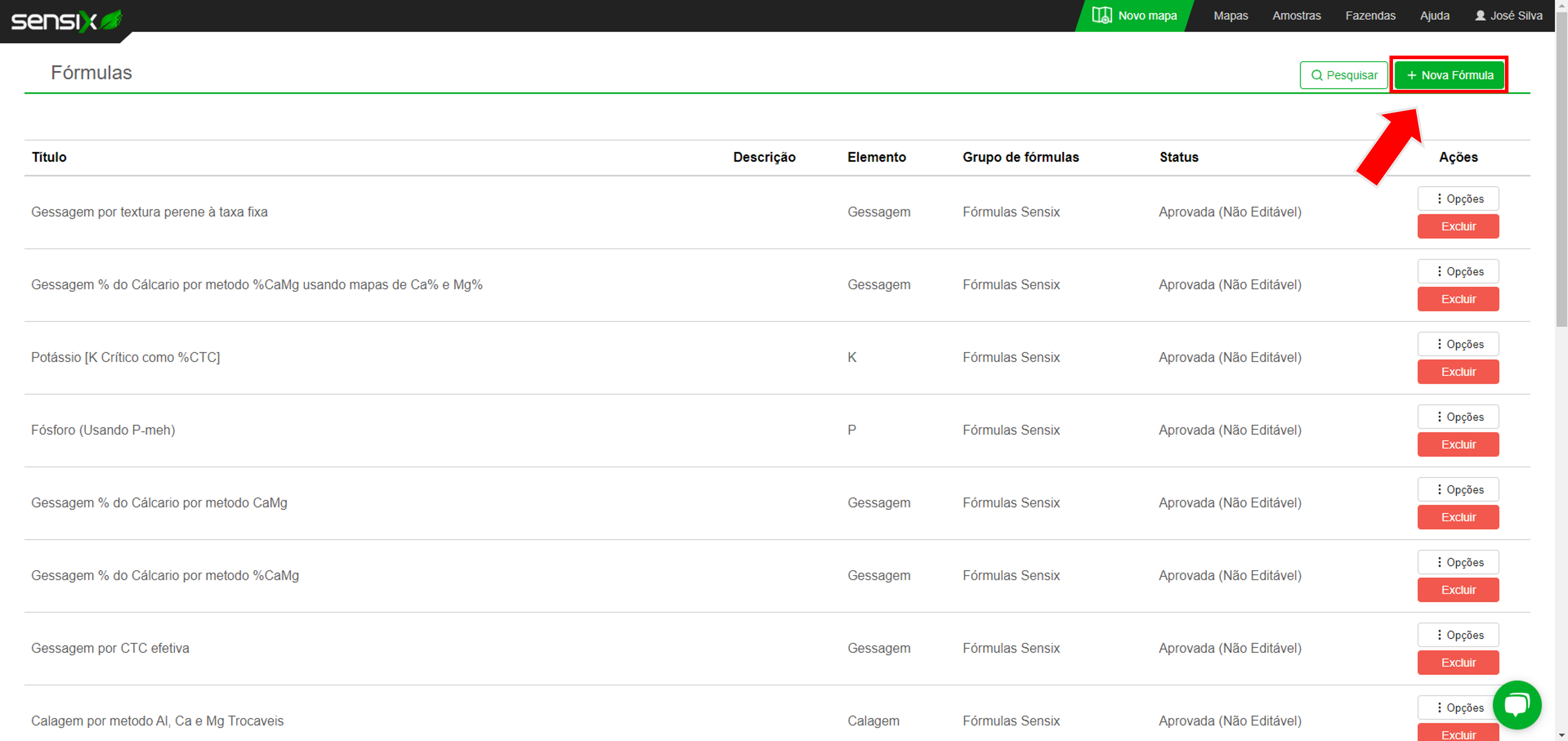Open the Ajuda menu
This screenshot has width=1568, height=741.
point(1434,15)
